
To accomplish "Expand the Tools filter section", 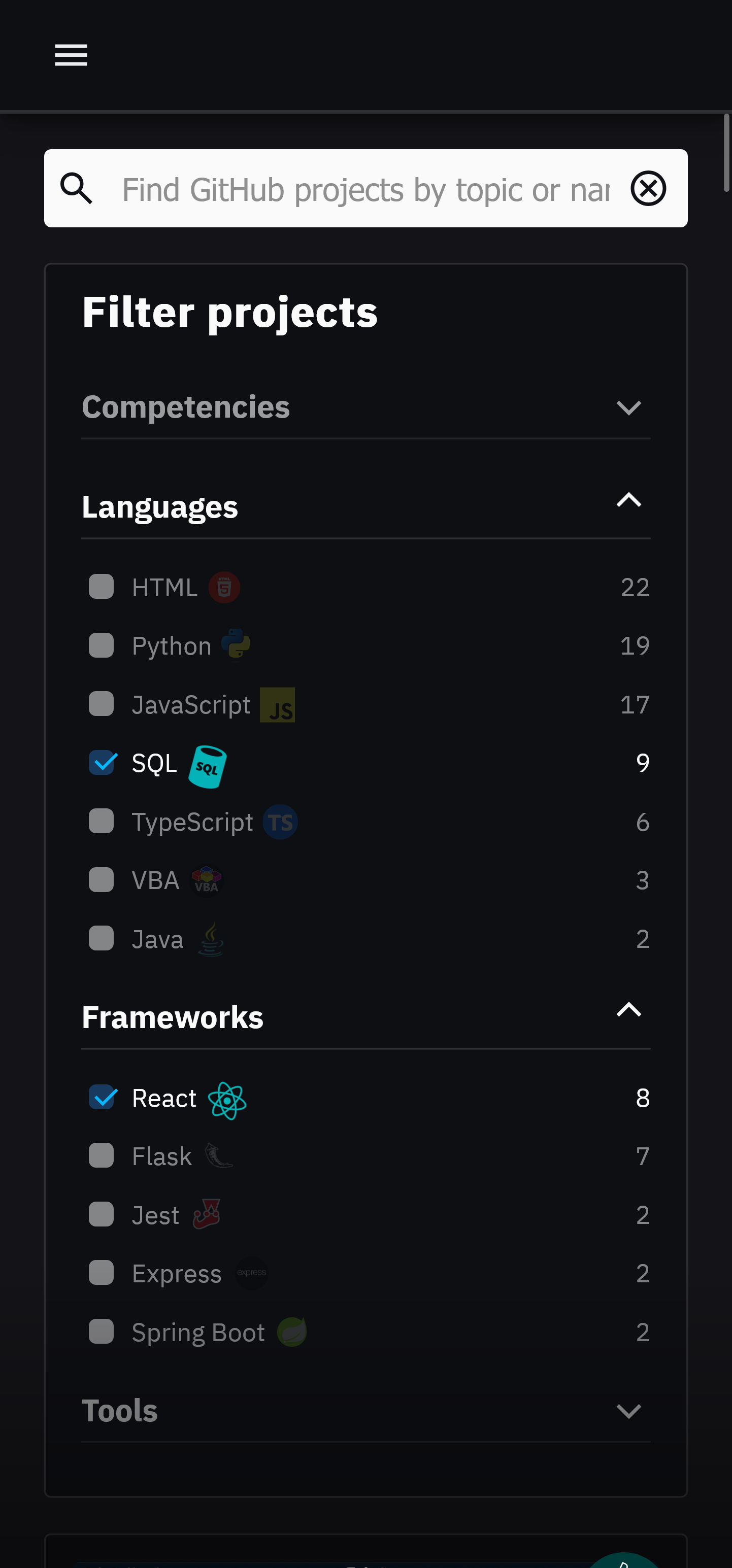I will [x=628, y=1411].
